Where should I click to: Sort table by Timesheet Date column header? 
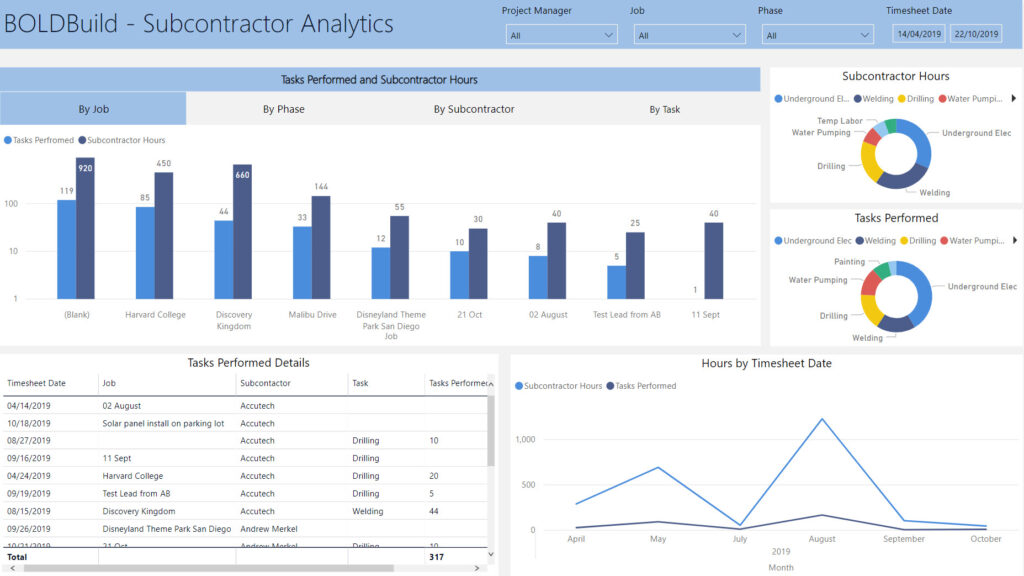click(x=36, y=383)
